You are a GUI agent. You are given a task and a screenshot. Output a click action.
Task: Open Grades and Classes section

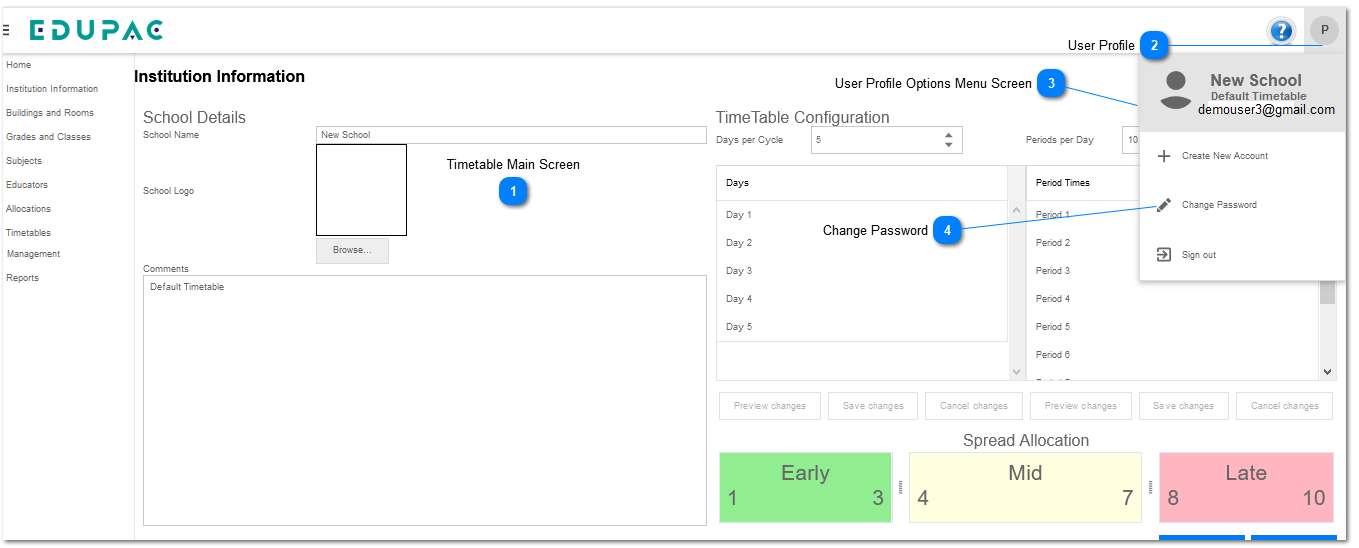click(48, 137)
